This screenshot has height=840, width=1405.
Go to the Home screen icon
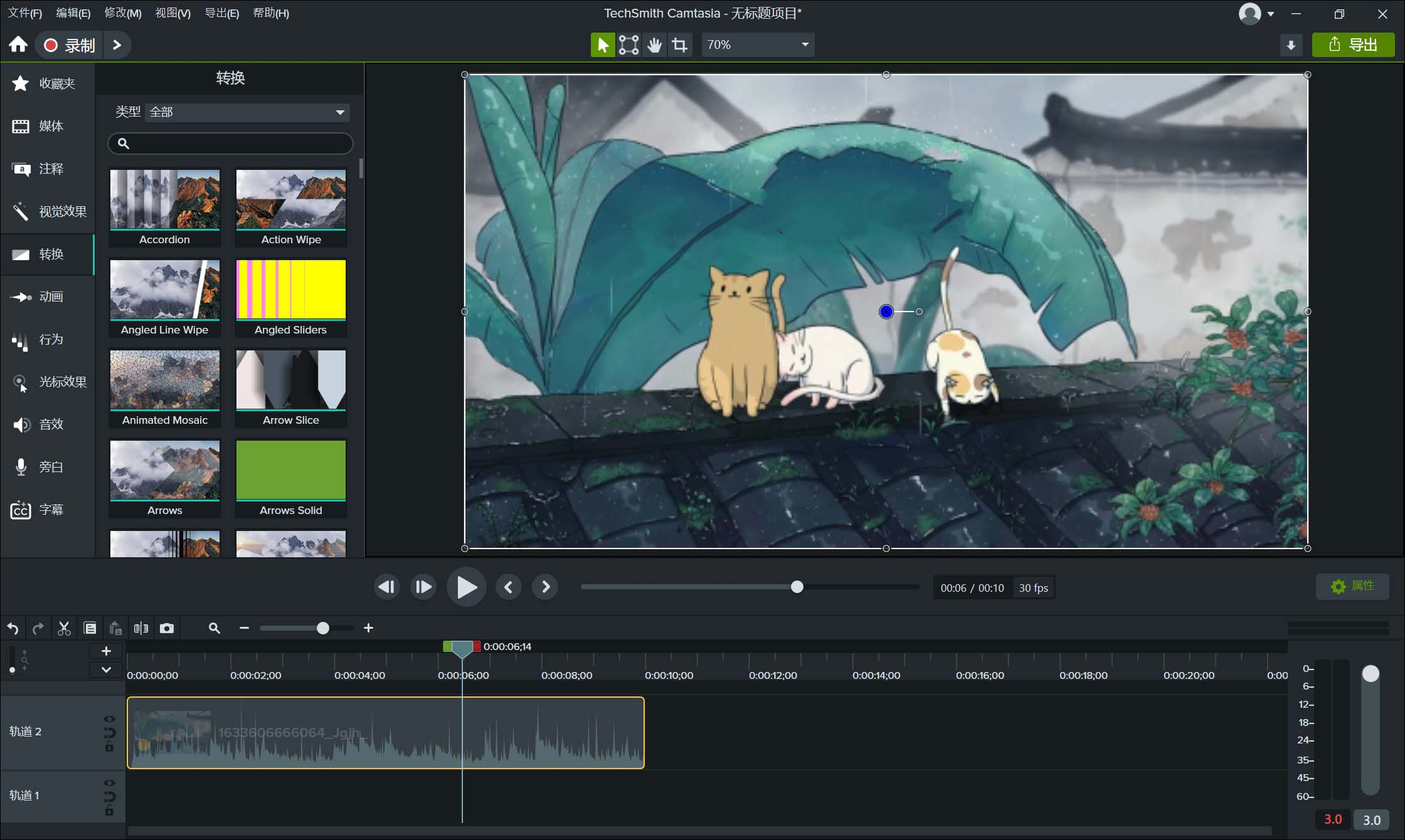[18, 45]
